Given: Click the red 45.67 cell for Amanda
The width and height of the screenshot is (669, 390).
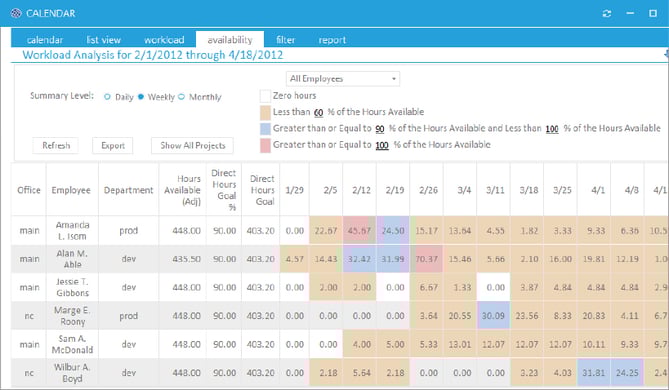Looking at the screenshot, I should tap(359, 230).
